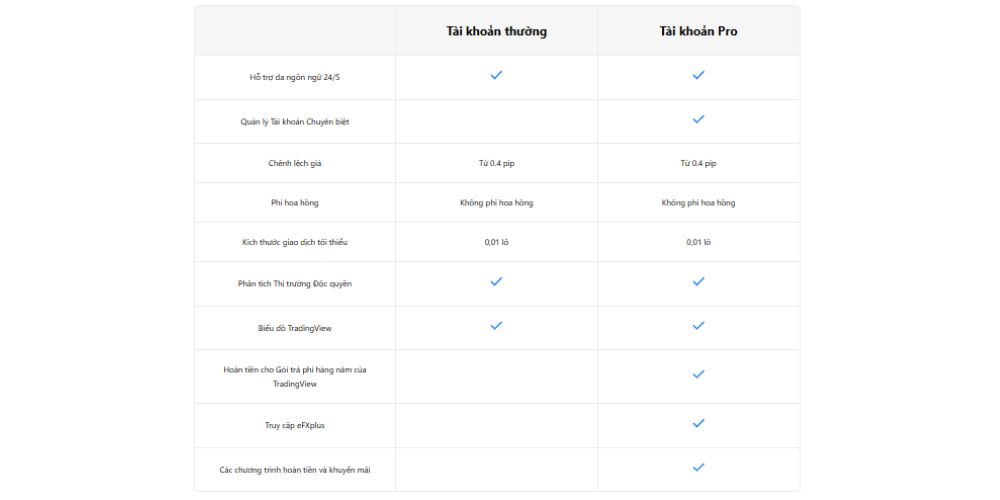The width and height of the screenshot is (1000, 500).
Task: Click Không phí hoa hồng under Tài khoản Pro
Action: click(699, 203)
